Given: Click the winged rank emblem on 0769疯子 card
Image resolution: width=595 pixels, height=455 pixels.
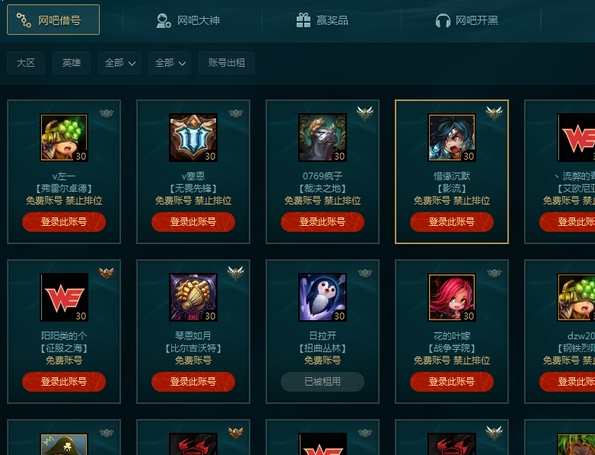Looking at the screenshot, I should (x=365, y=113).
